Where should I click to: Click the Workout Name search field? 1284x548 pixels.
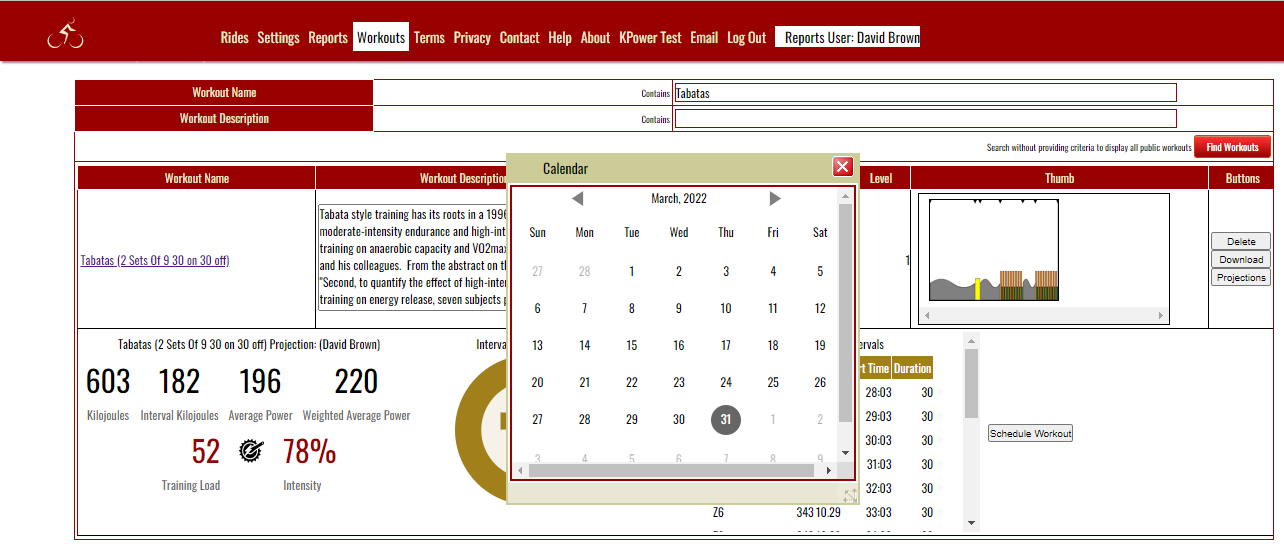(925, 93)
